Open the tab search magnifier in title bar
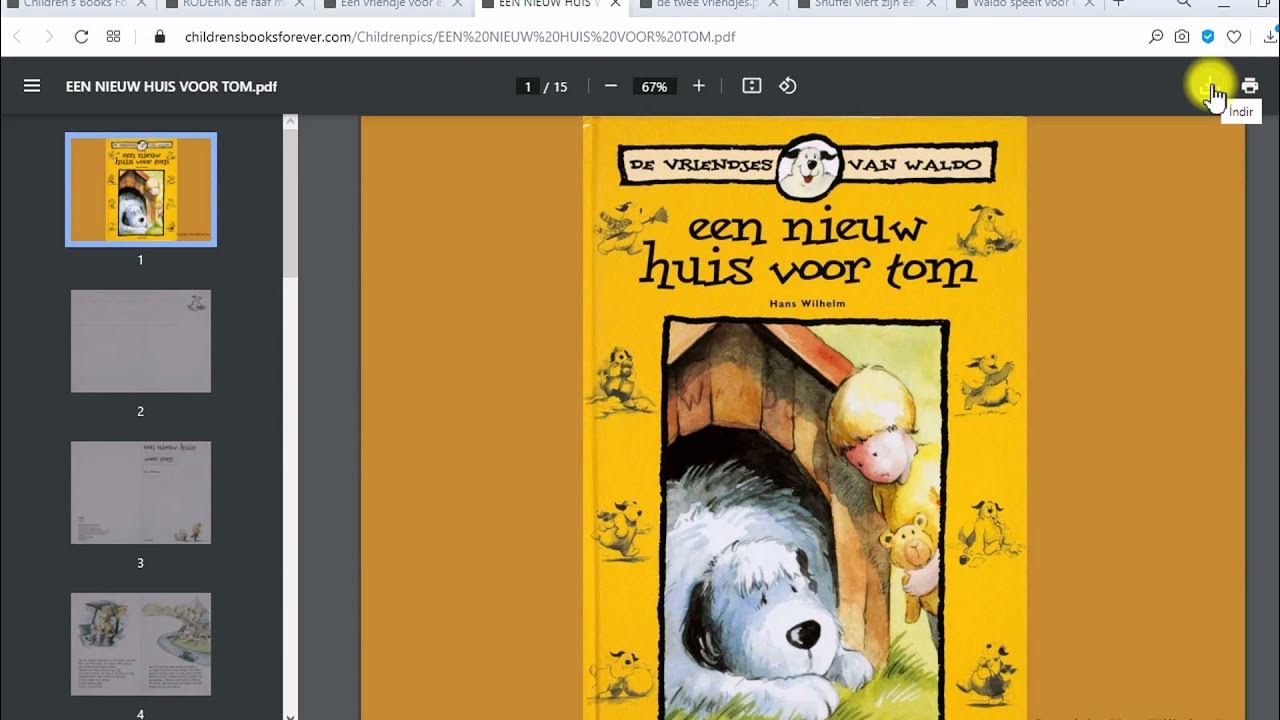This screenshot has width=1280, height=720. (x=1183, y=4)
